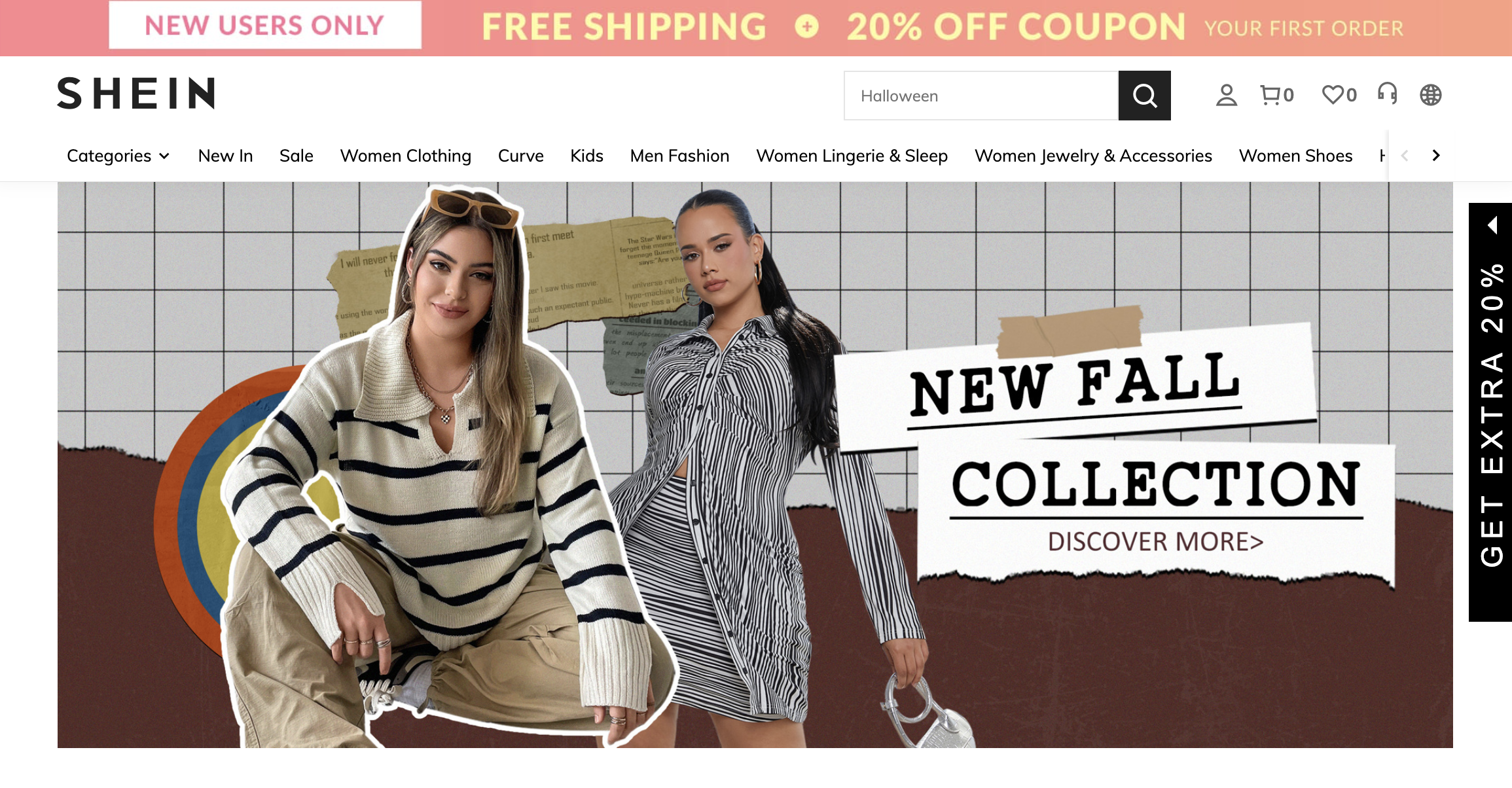
Task: Click the New Users Only promo banner
Action: pos(265,25)
